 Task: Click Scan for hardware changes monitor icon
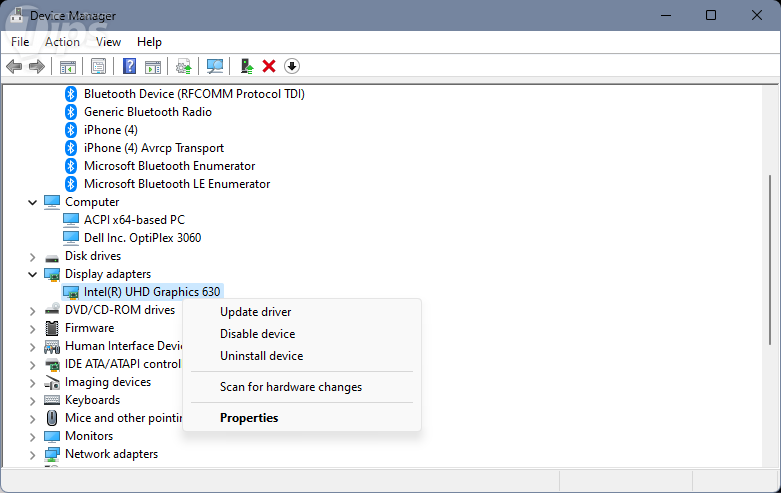point(215,66)
